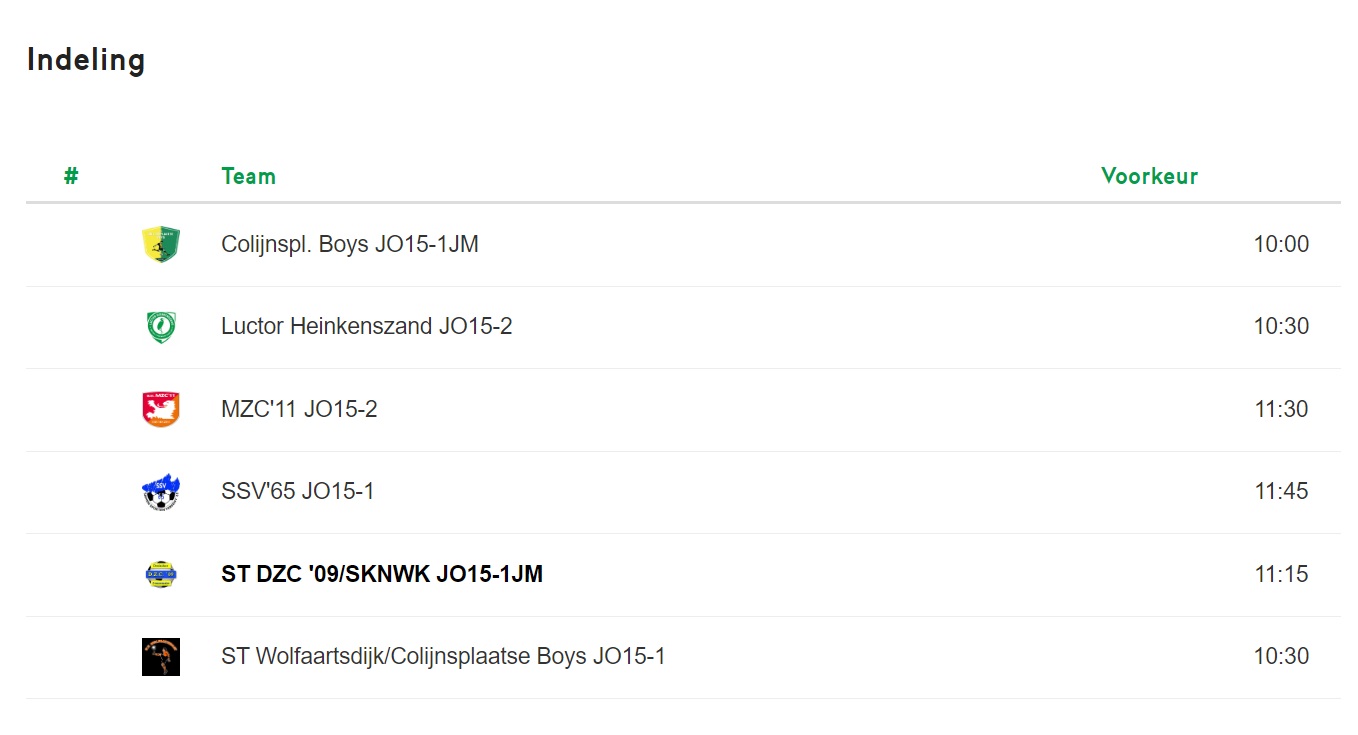1358x735 pixels.
Task: Click the SSV'65 blue football logo
Action: point(161,492)
